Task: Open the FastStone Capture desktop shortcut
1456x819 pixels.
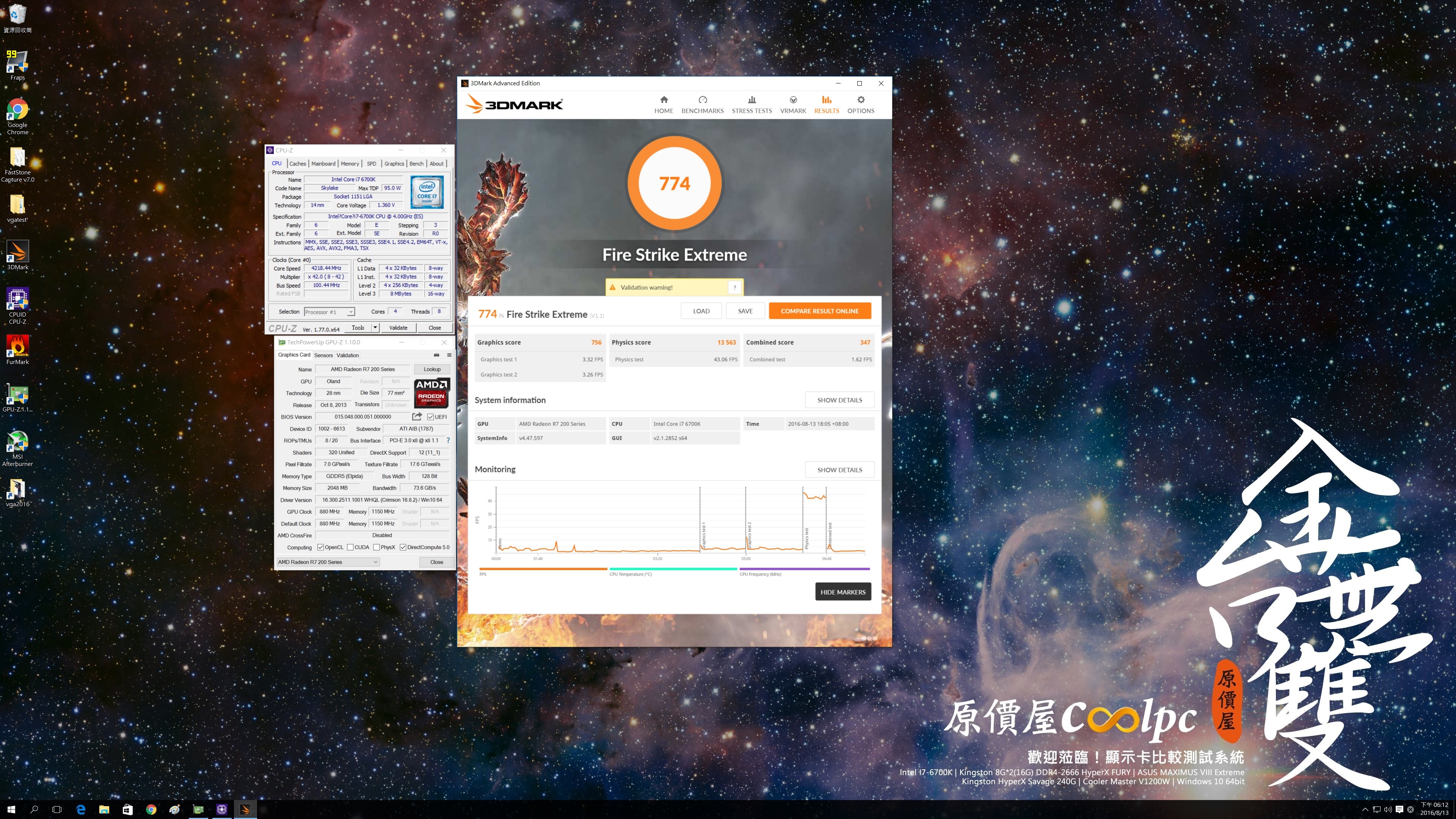Action: coord(17,165)
